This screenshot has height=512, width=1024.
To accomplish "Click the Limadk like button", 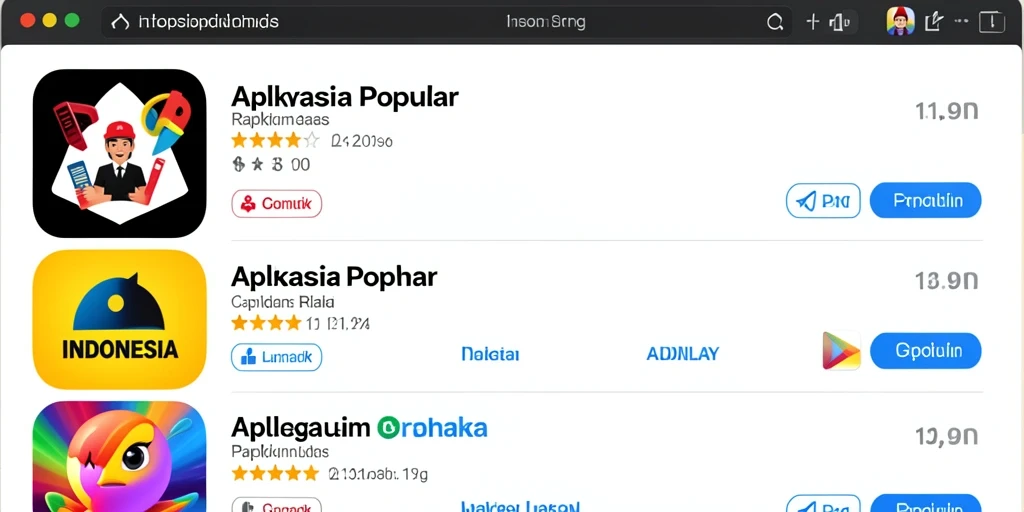I will [x=277, y=357].
